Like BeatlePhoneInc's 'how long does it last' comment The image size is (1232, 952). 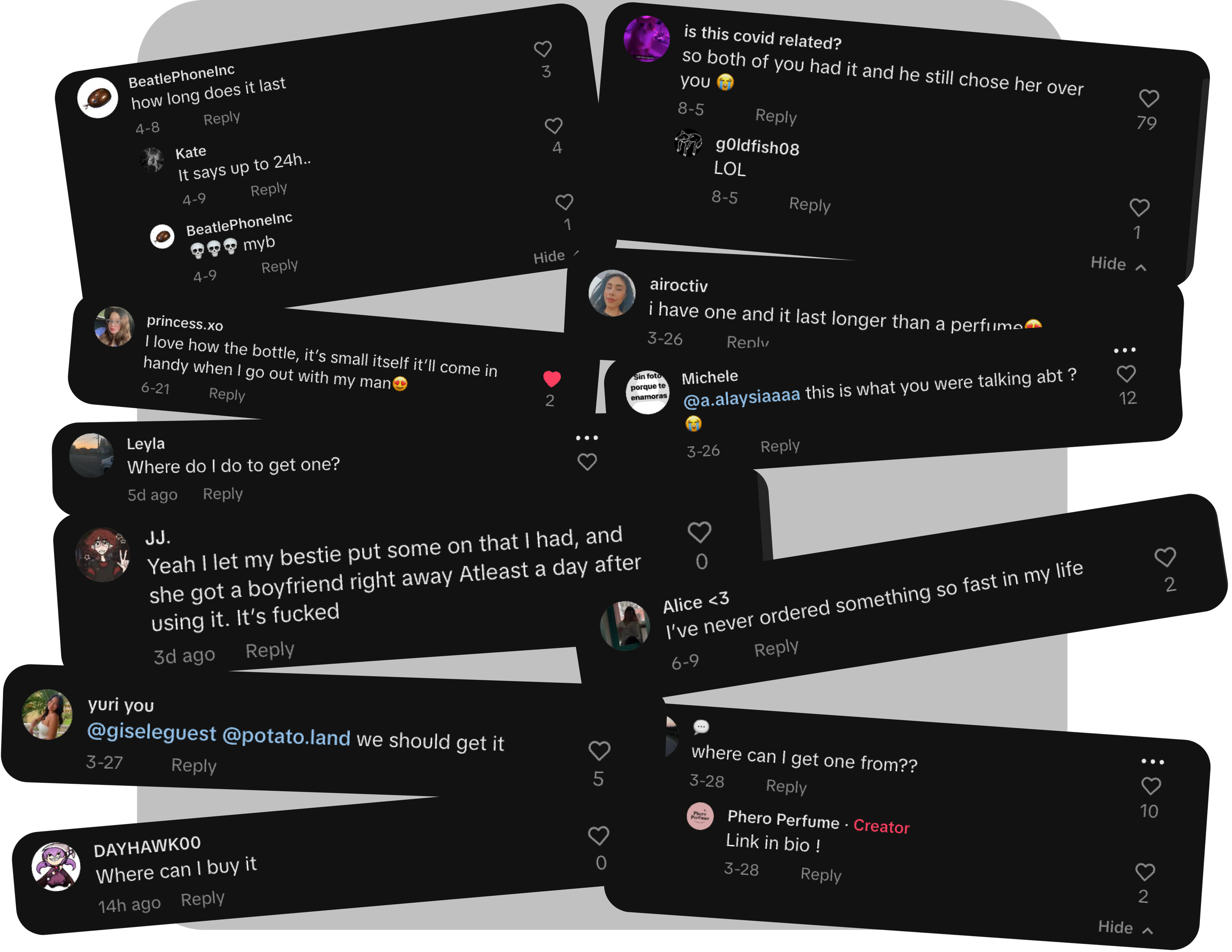[543, 49]
